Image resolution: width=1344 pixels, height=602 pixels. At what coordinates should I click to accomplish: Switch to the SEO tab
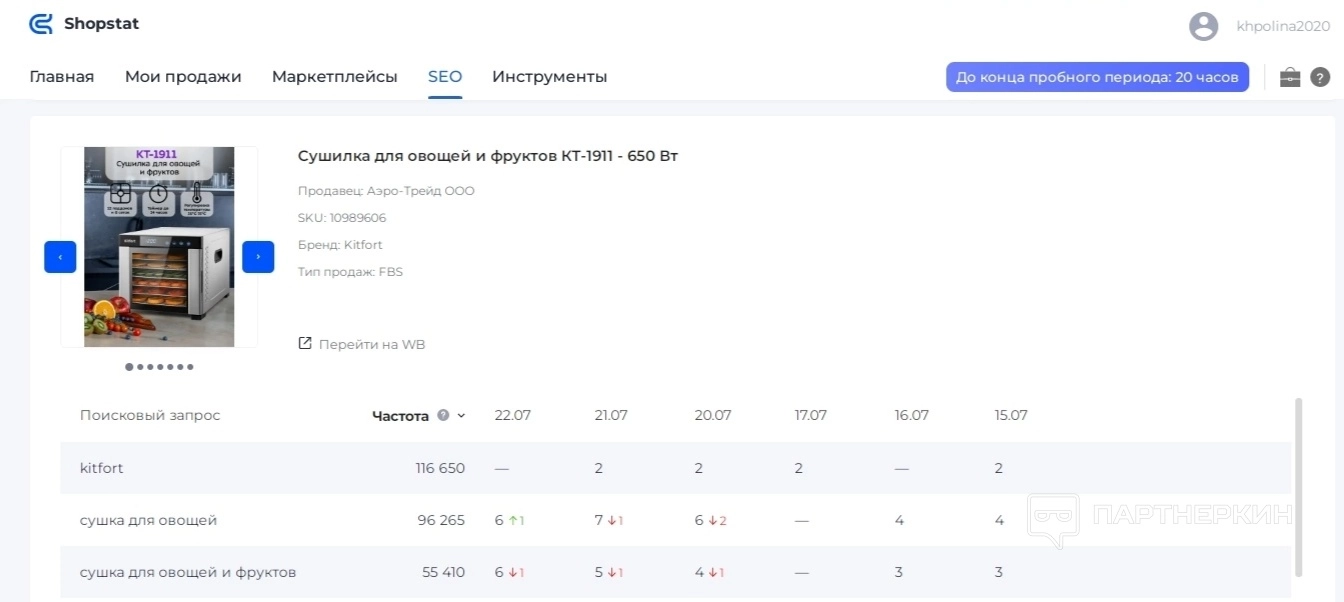pos(445,77)
